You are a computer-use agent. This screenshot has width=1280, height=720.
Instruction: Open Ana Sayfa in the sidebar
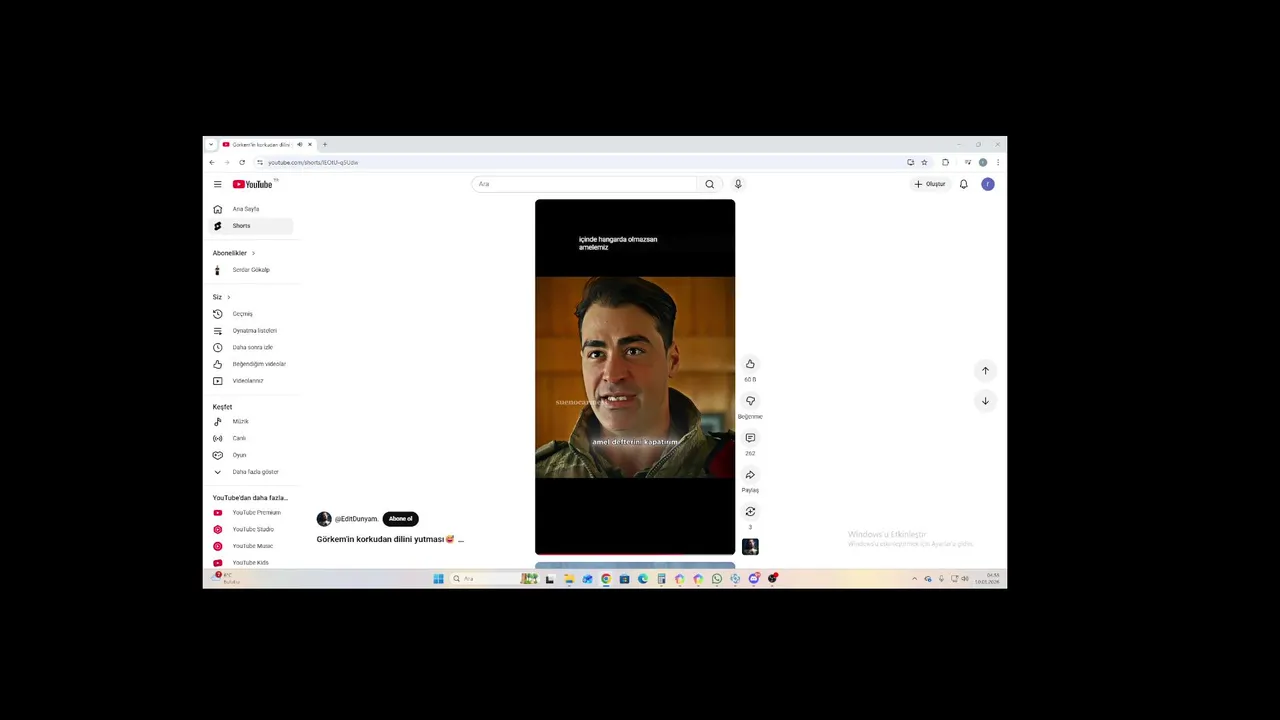coord(251,209)
